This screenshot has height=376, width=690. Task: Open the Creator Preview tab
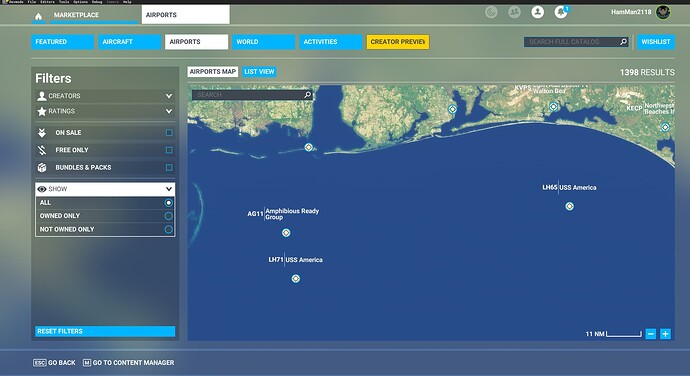click(398, 42)
